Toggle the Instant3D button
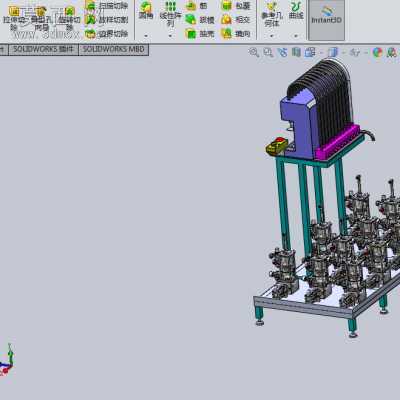 point(327,20)
